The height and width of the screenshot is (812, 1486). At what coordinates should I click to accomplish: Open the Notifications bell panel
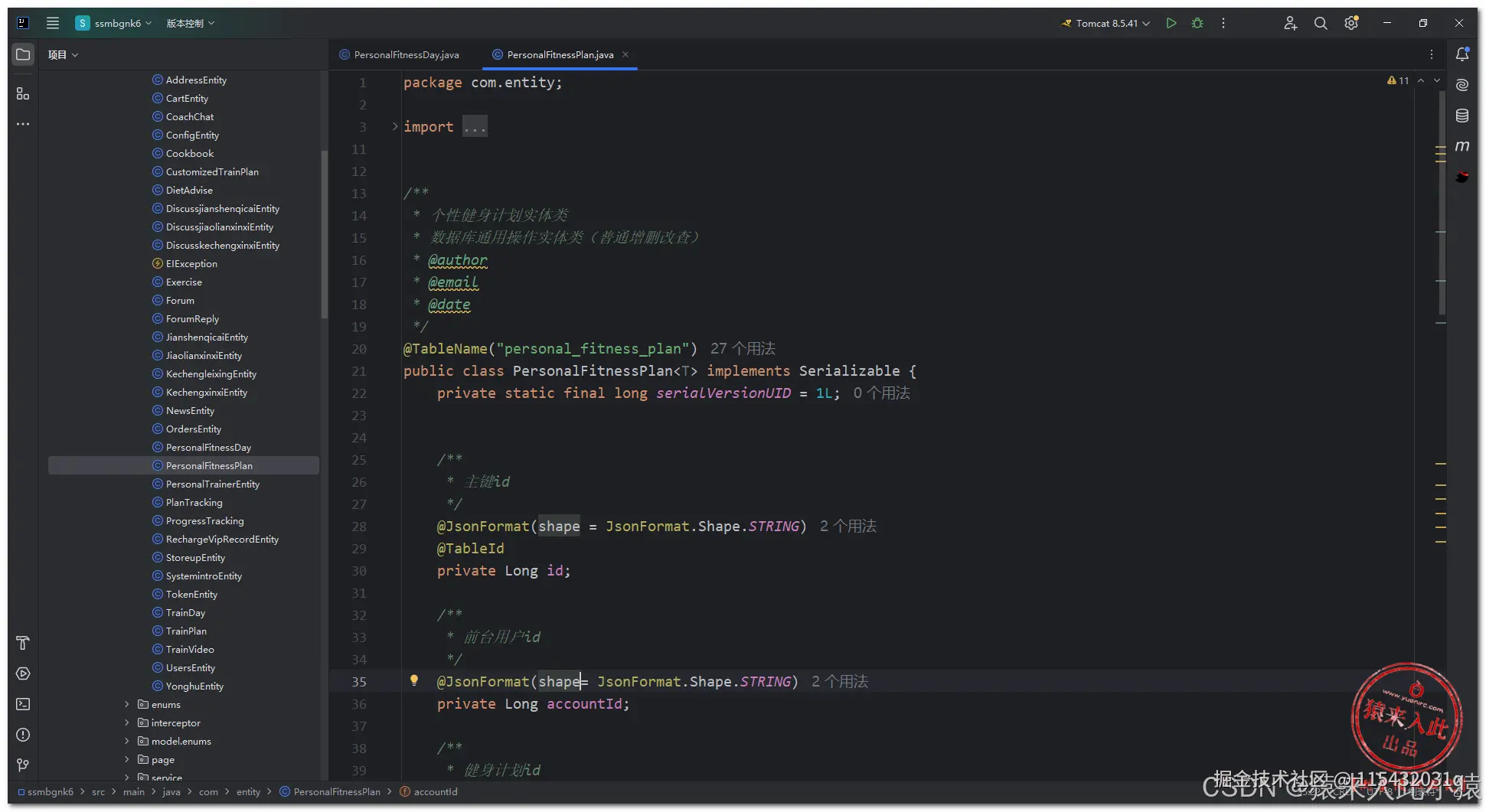point(1462,54)
